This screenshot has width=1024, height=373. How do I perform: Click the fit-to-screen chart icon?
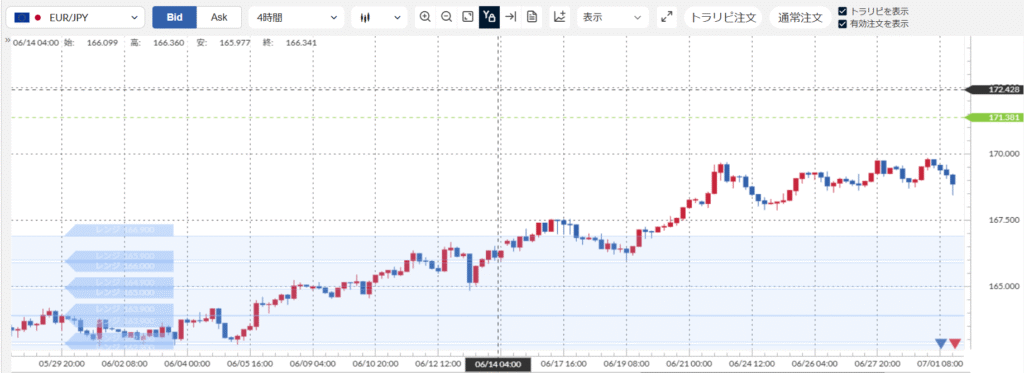click(468, 18)
